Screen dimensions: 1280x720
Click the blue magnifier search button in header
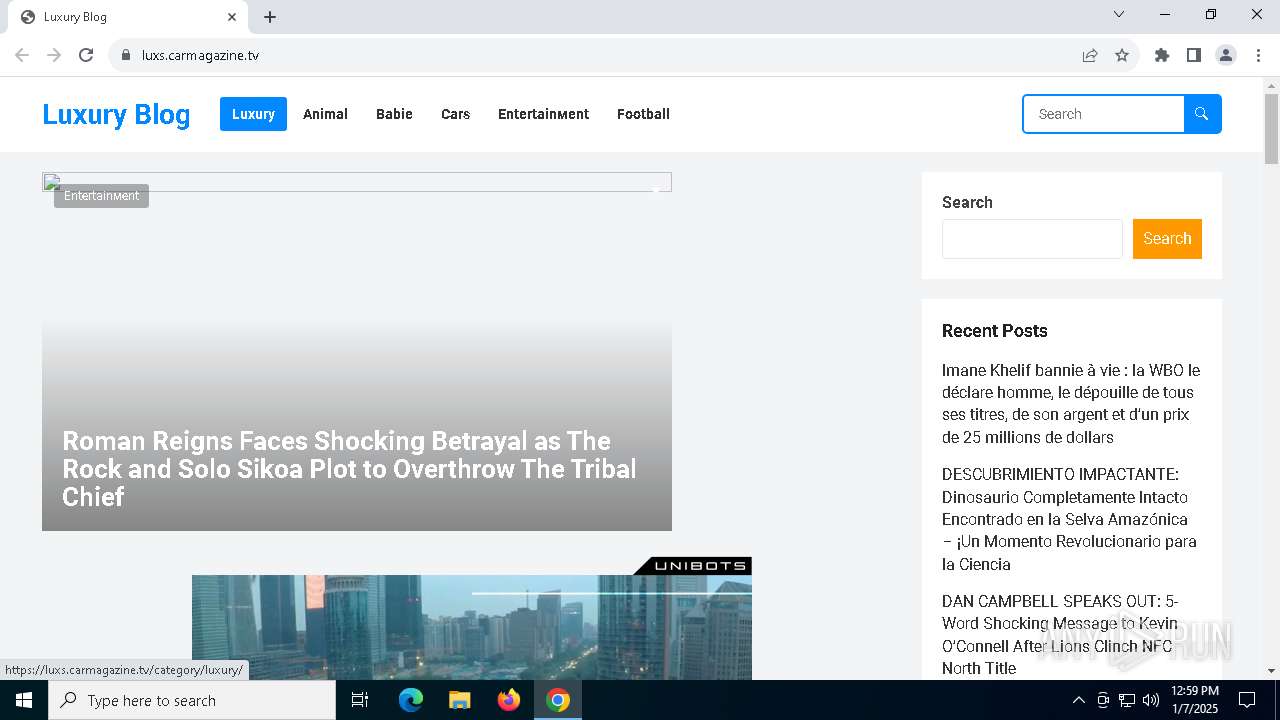click(1202, 114)
